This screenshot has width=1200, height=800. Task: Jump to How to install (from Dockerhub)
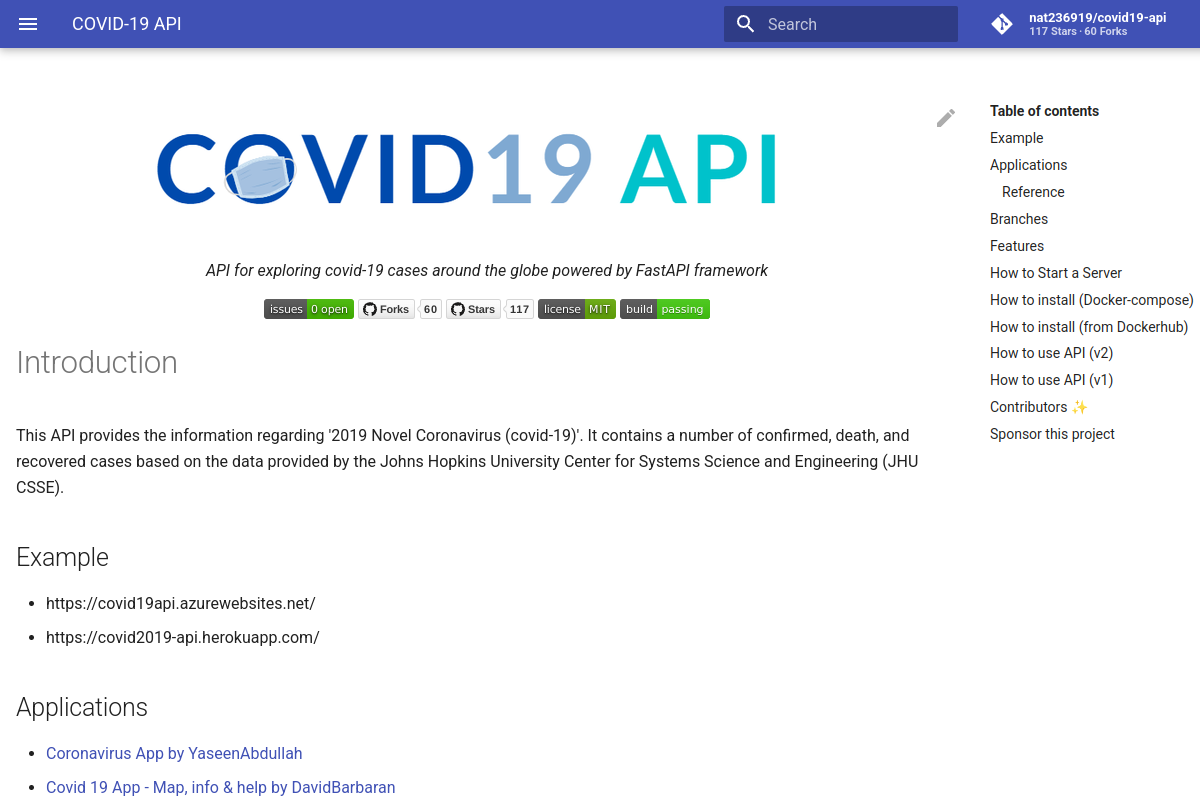pyautogui.click(x=1089, y=327)
